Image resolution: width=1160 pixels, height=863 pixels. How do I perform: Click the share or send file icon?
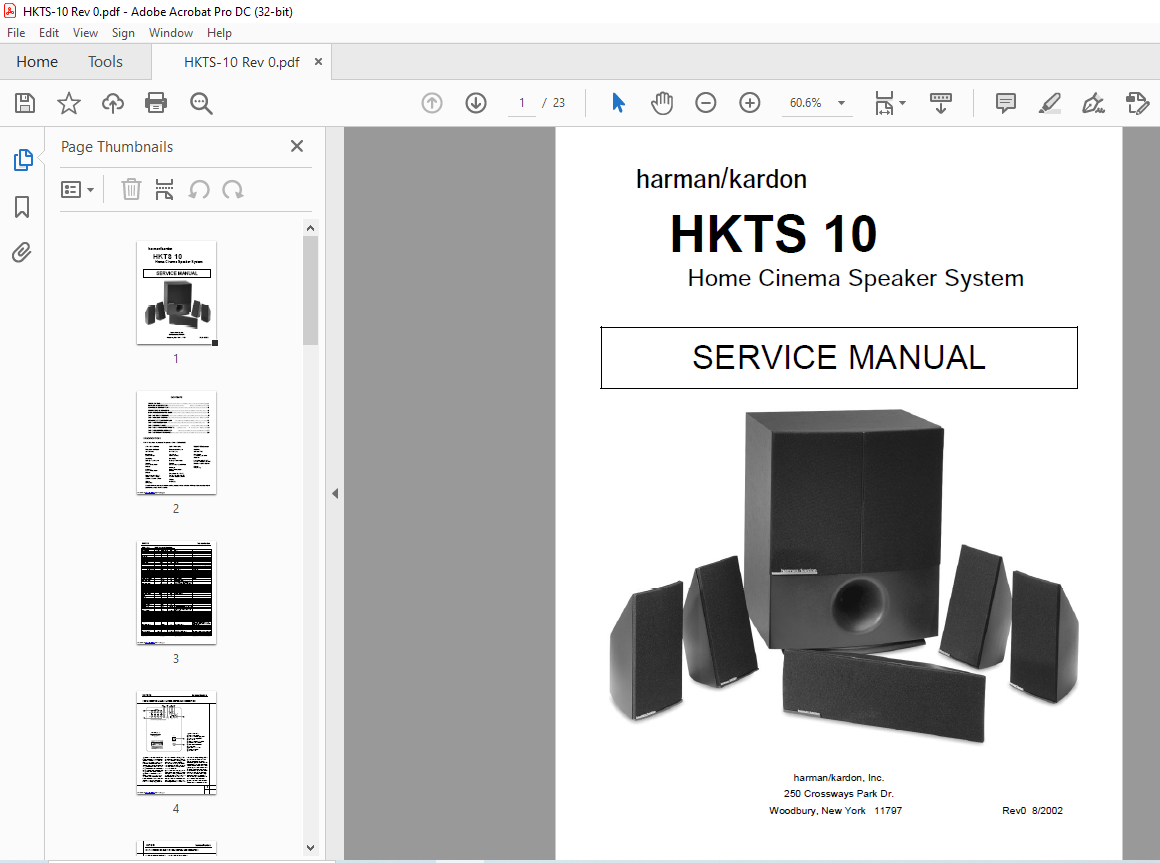tap(1137, 103)
